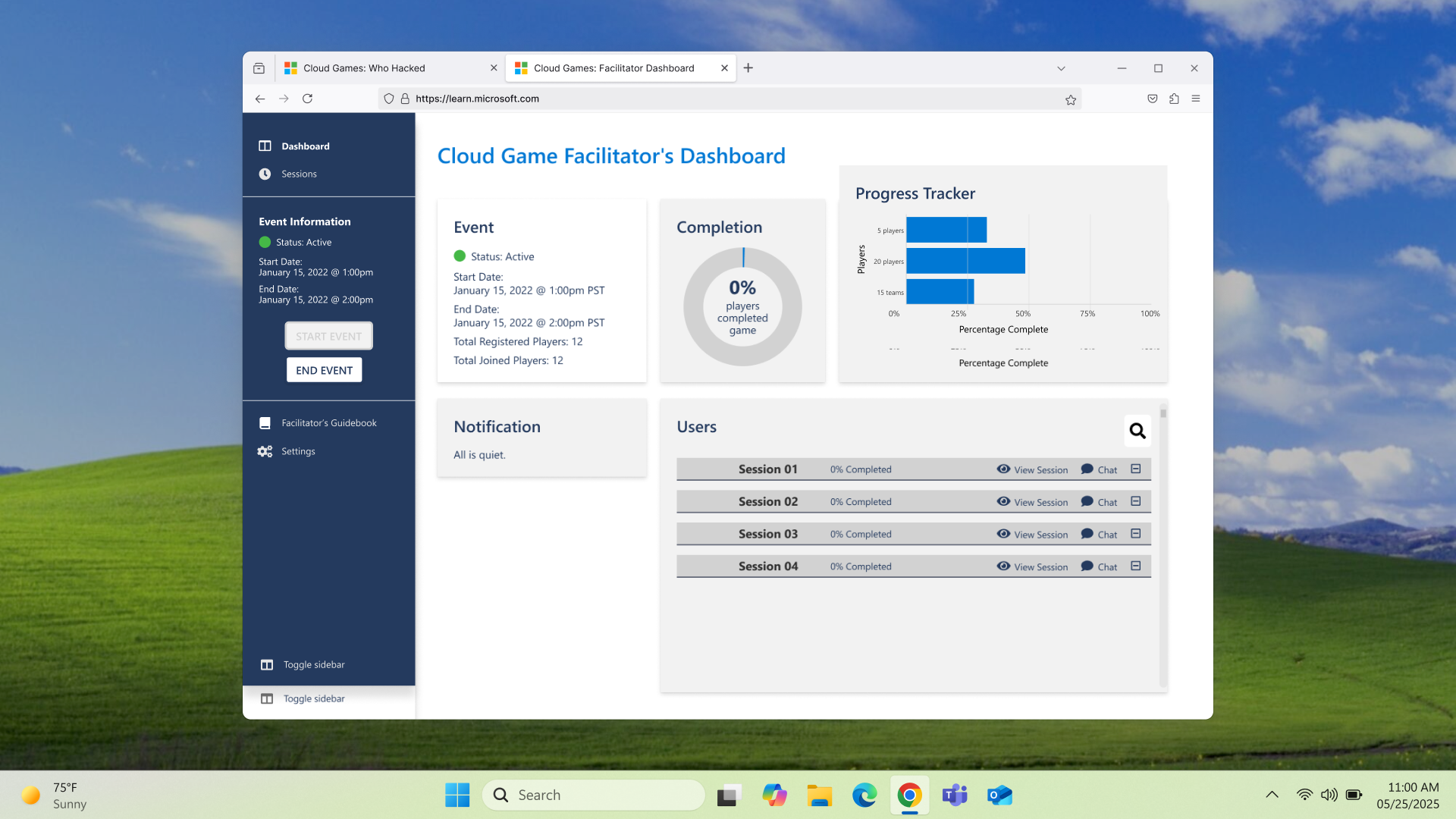Open Chat for Session 02
Screen dimensions: 1456x819
pyautogui.click(x=1099, y=502)
